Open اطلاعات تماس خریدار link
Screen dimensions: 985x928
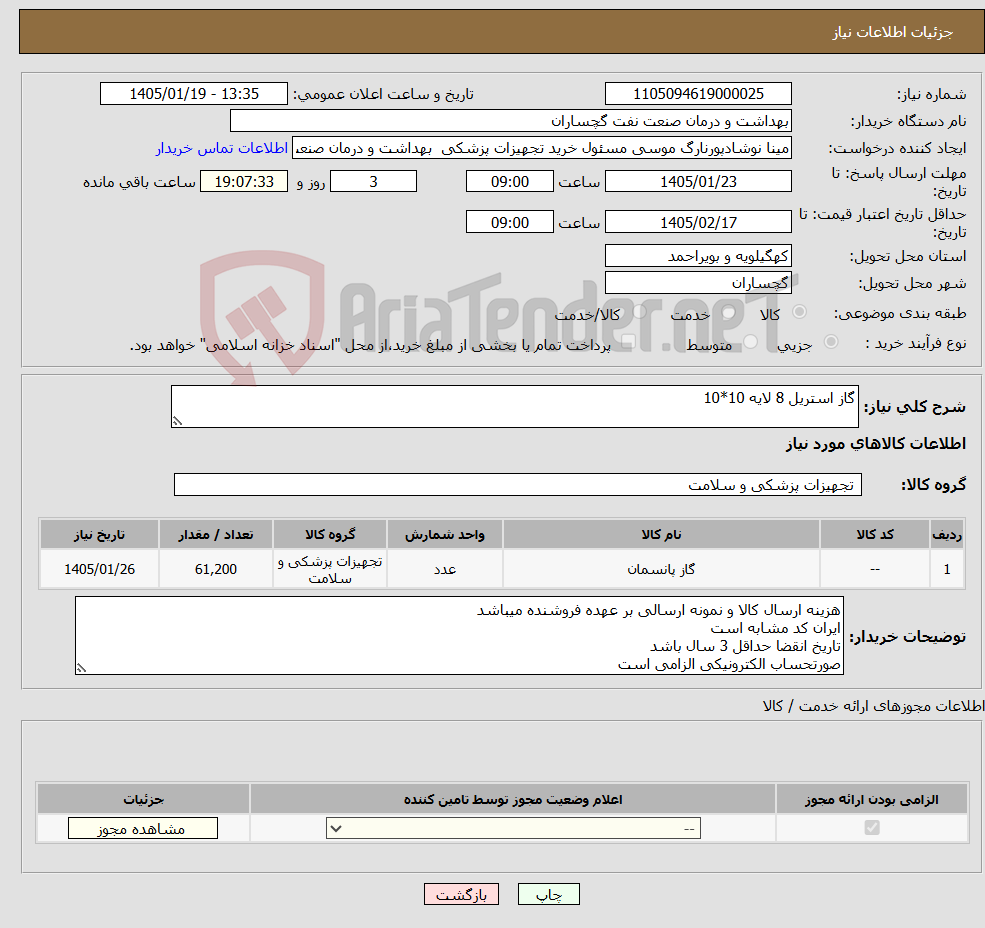click(222, 148)
